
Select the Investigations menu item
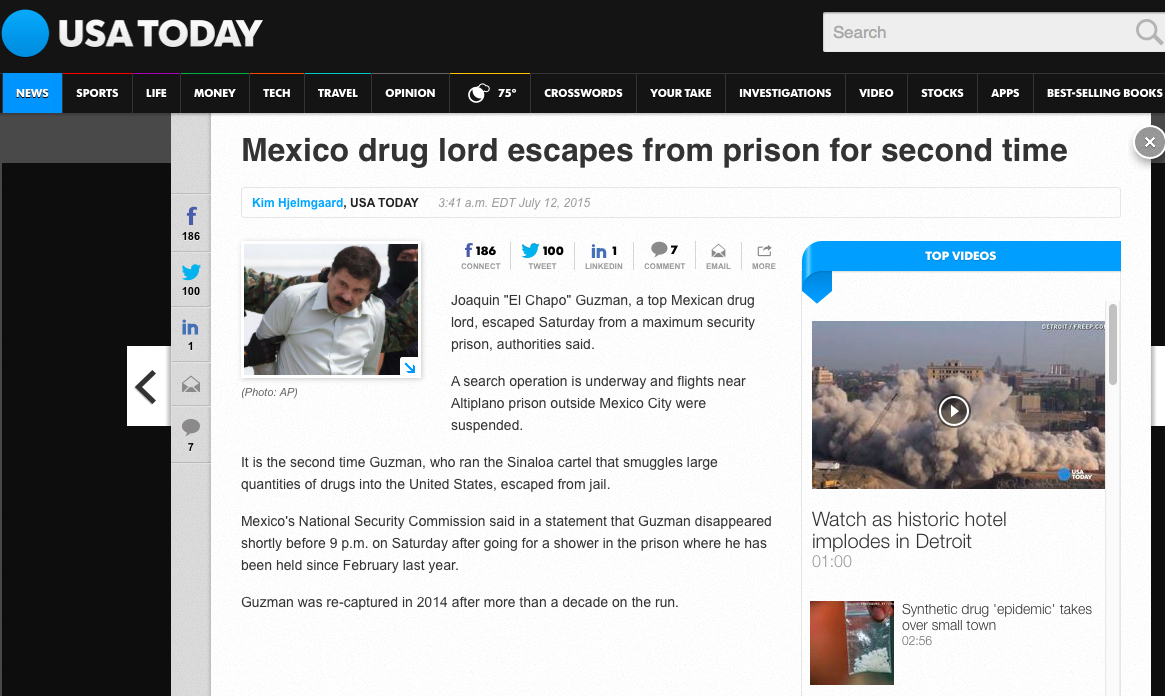point(785,93)
